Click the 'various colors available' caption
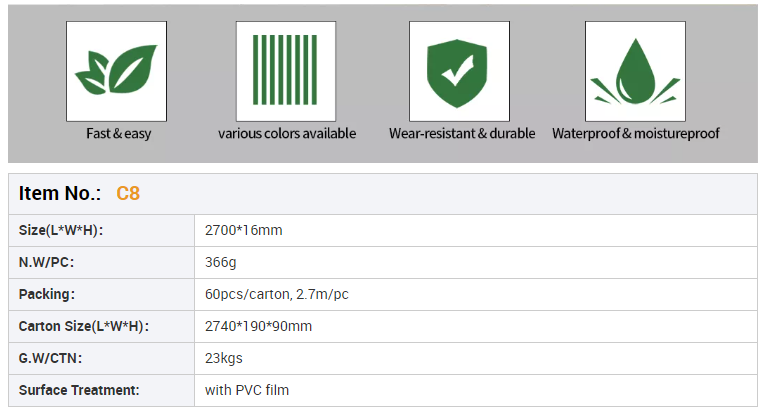 click(287, 133)
